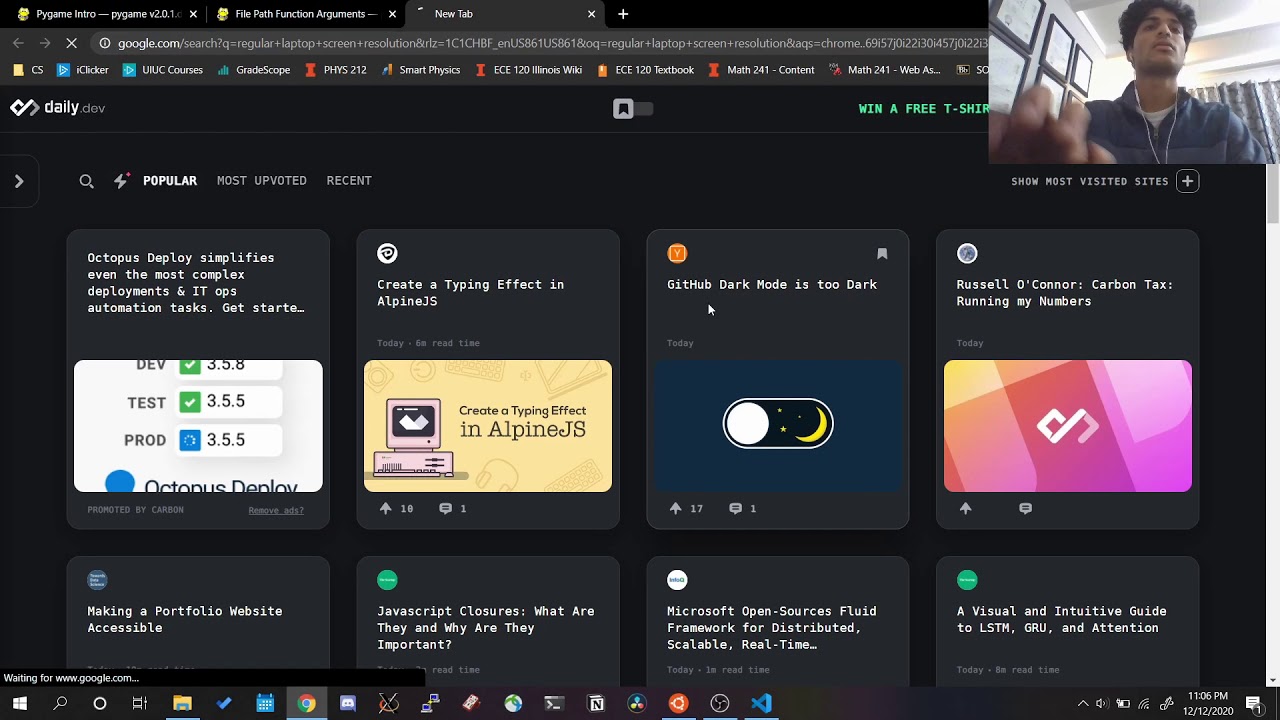The height and width of the screenshot is (720, 1280).
Task: Open the Math 241 - Content bookmark
Action: (x=760, y=70)
